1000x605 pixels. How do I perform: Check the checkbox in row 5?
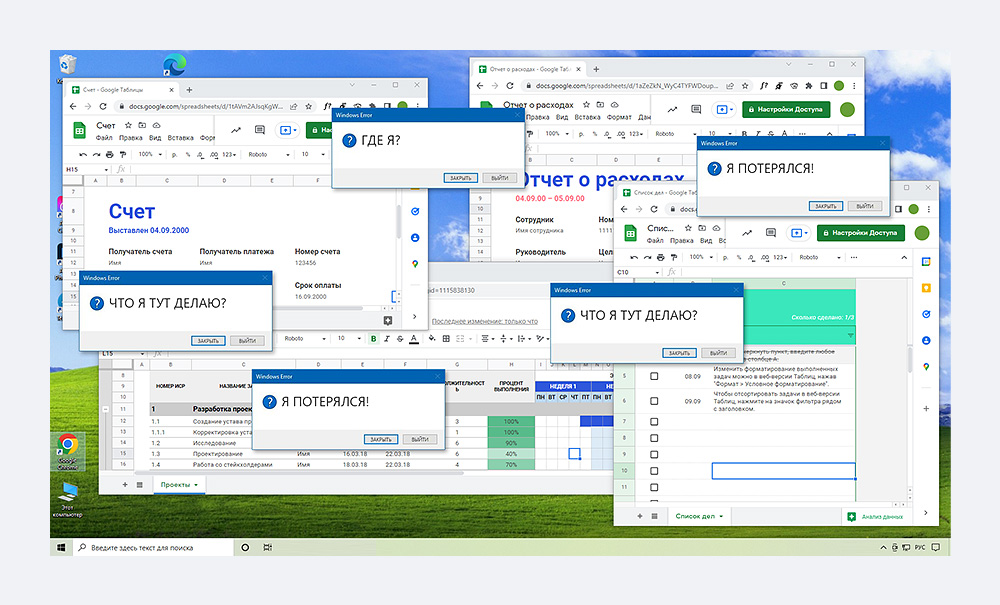click(654, 376)
